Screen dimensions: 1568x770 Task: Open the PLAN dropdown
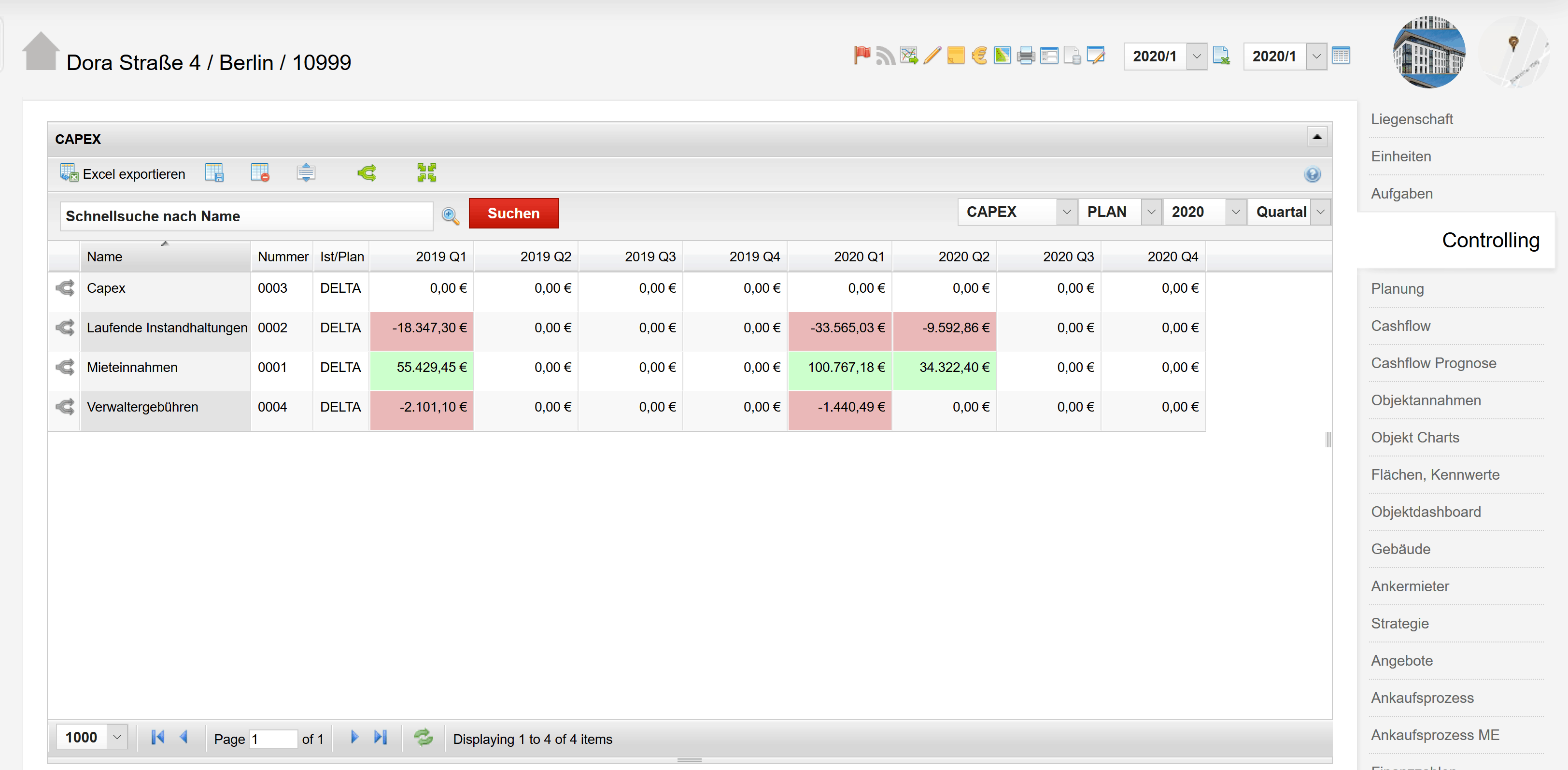tap(1150, 212)
